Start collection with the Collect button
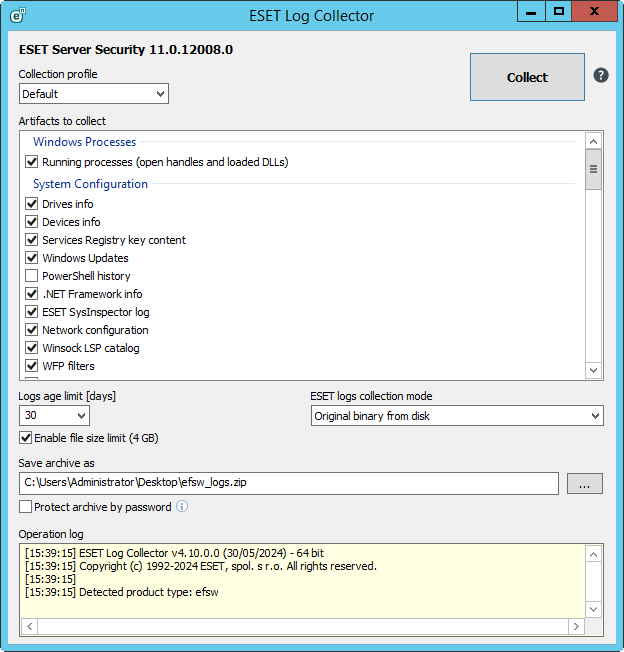This screenshot has width=624, height=652. (x=527, y=77)
